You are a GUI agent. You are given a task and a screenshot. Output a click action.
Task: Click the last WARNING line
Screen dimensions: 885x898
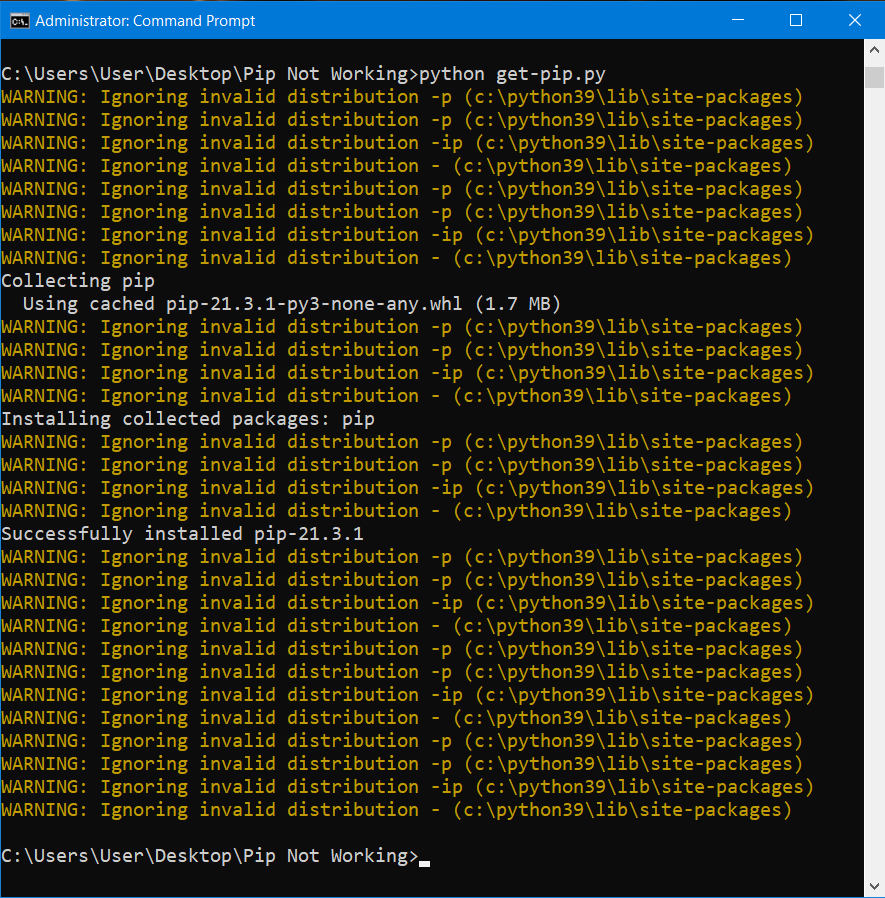[x=300, y=810]
